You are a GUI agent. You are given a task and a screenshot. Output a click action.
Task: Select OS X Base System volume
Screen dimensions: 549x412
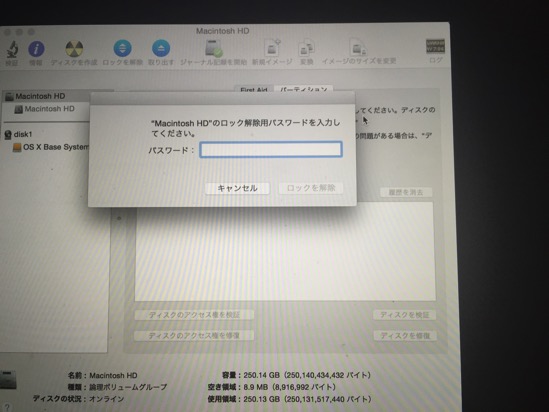[51, 147]
